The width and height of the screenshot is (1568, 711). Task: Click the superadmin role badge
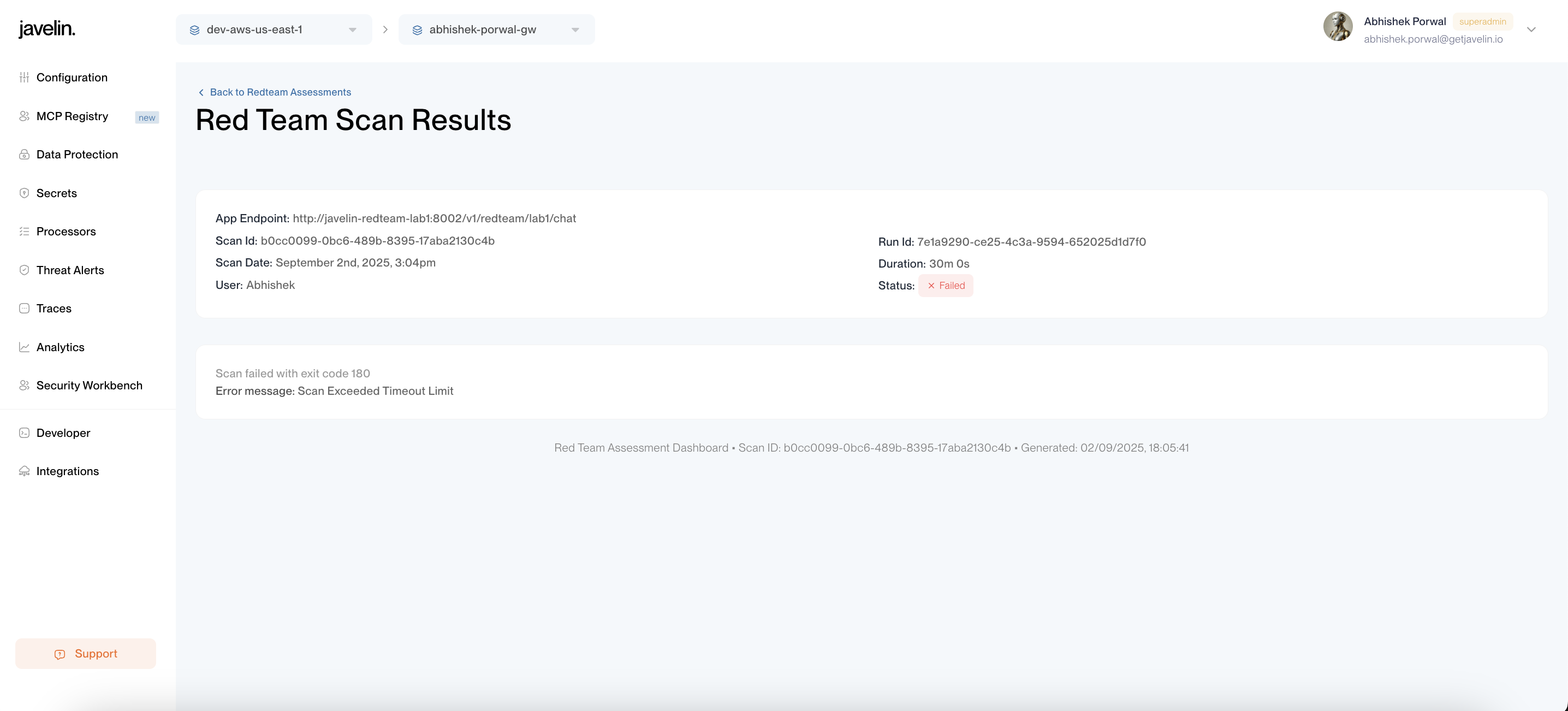tap(1483, 21)
